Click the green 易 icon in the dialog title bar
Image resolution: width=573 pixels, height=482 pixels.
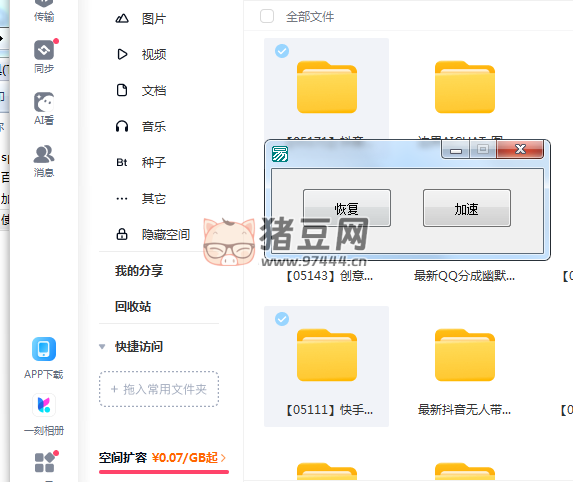[280, 154]
